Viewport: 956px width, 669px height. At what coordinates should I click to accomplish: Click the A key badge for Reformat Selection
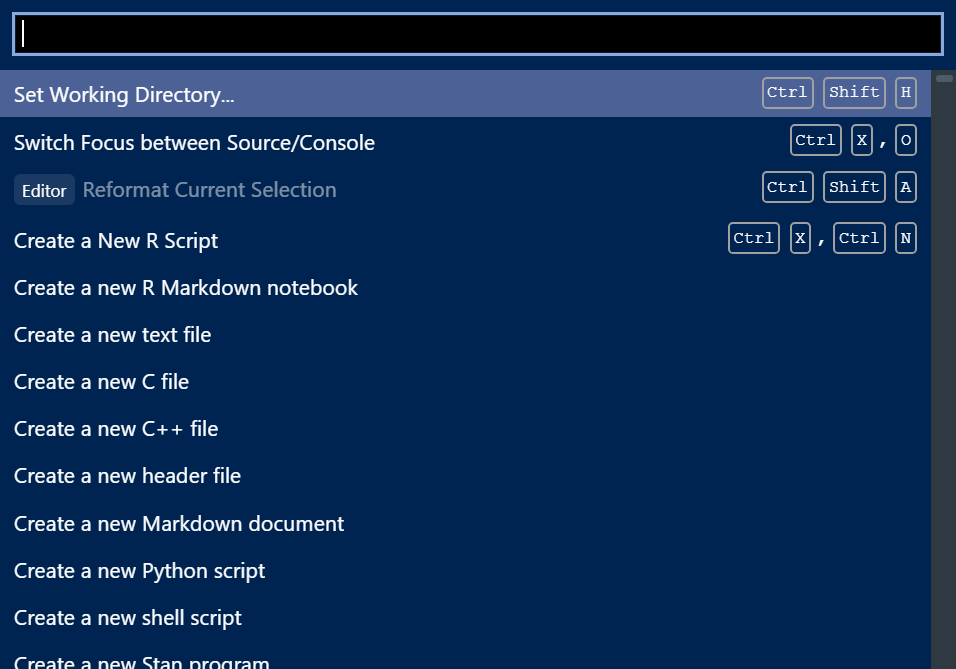pyautogui.click(x=905, y=187)
